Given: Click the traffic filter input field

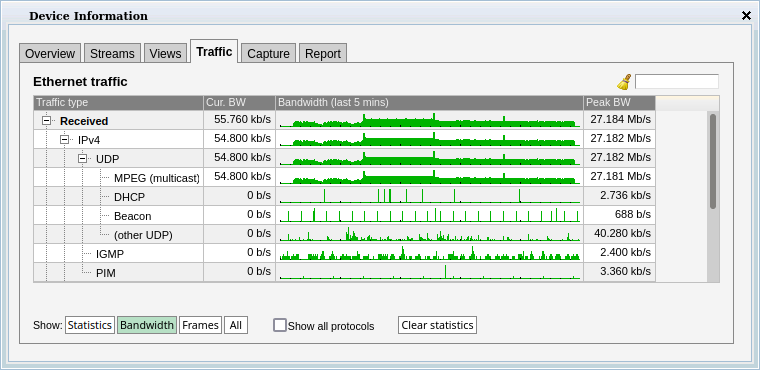Looking at the screenshot, I should (677, 81).
